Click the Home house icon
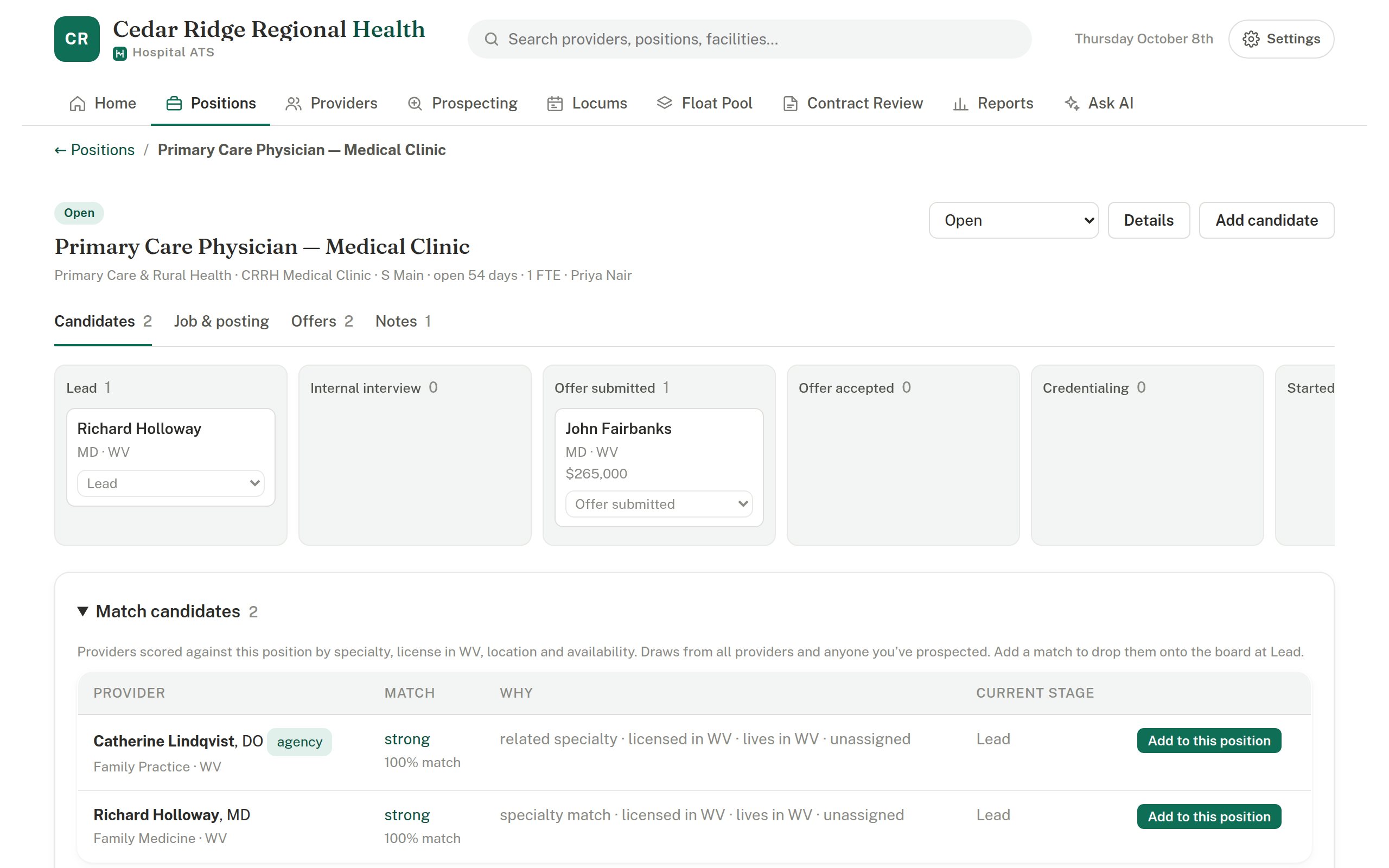Viewport: 1389px width, 868px height. tap(78, 103)
